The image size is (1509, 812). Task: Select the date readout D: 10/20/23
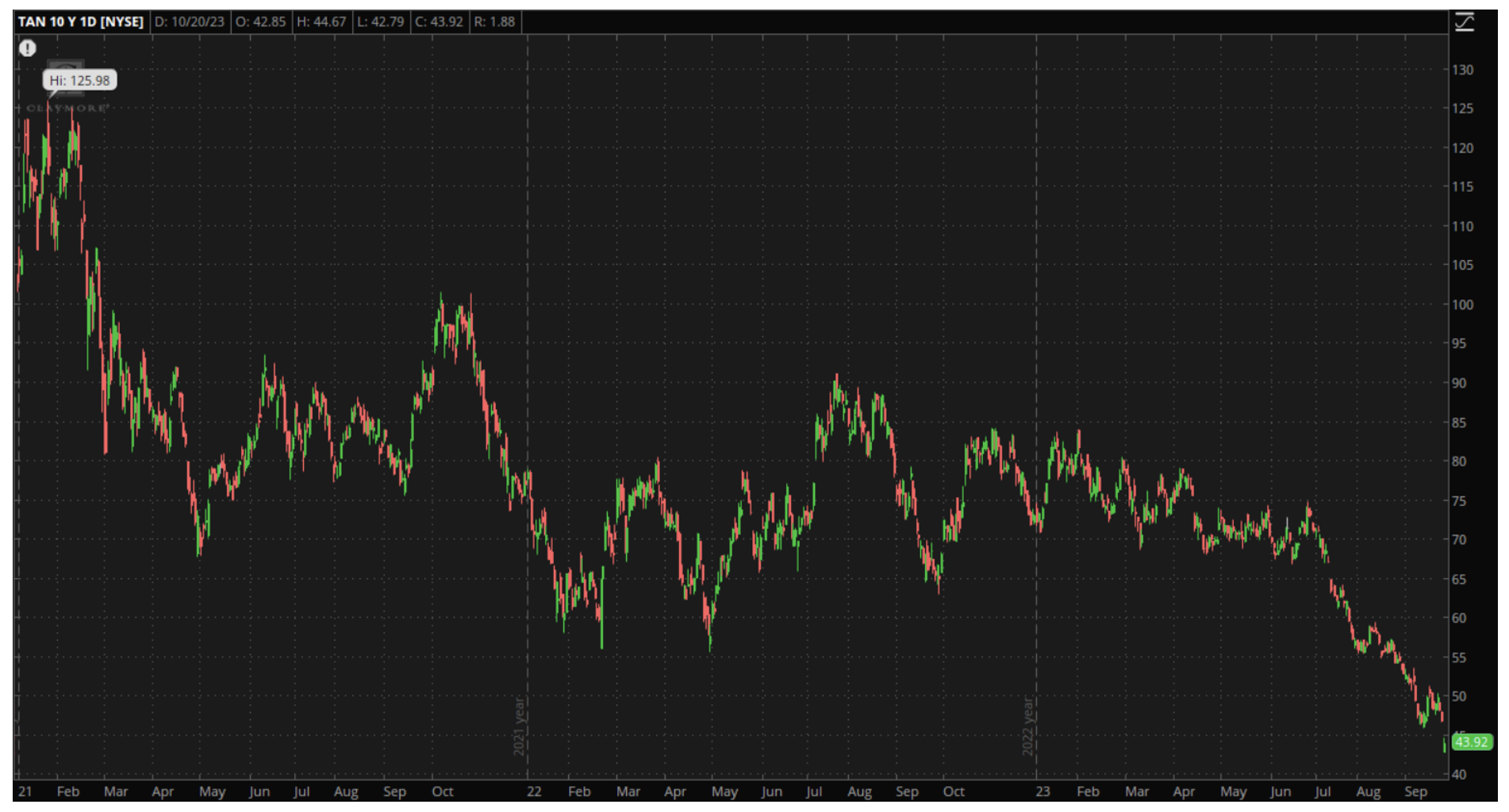(190, 21)
